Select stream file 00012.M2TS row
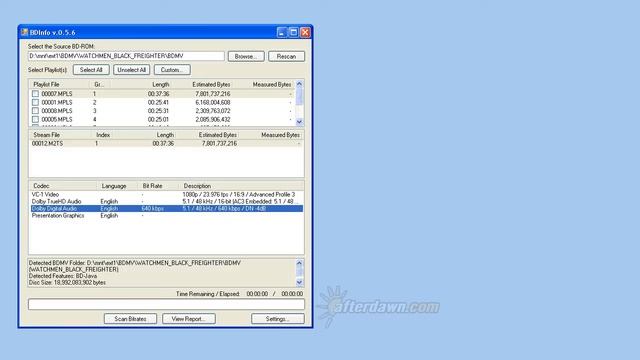 click(x=166, y=144)
